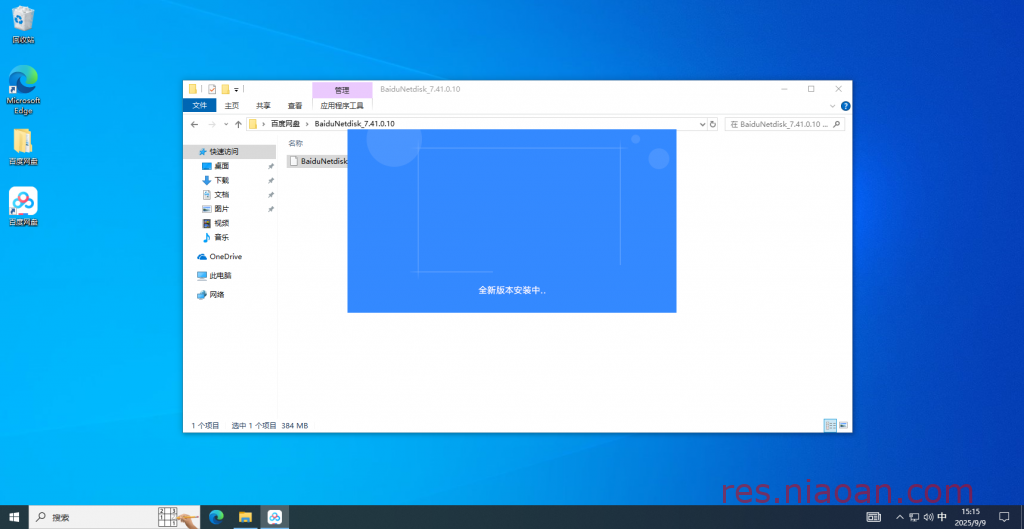The height and width of the screenshot is (529, 1024).
Task: Open the volume tray icon
Action: (x=928, y=517)
